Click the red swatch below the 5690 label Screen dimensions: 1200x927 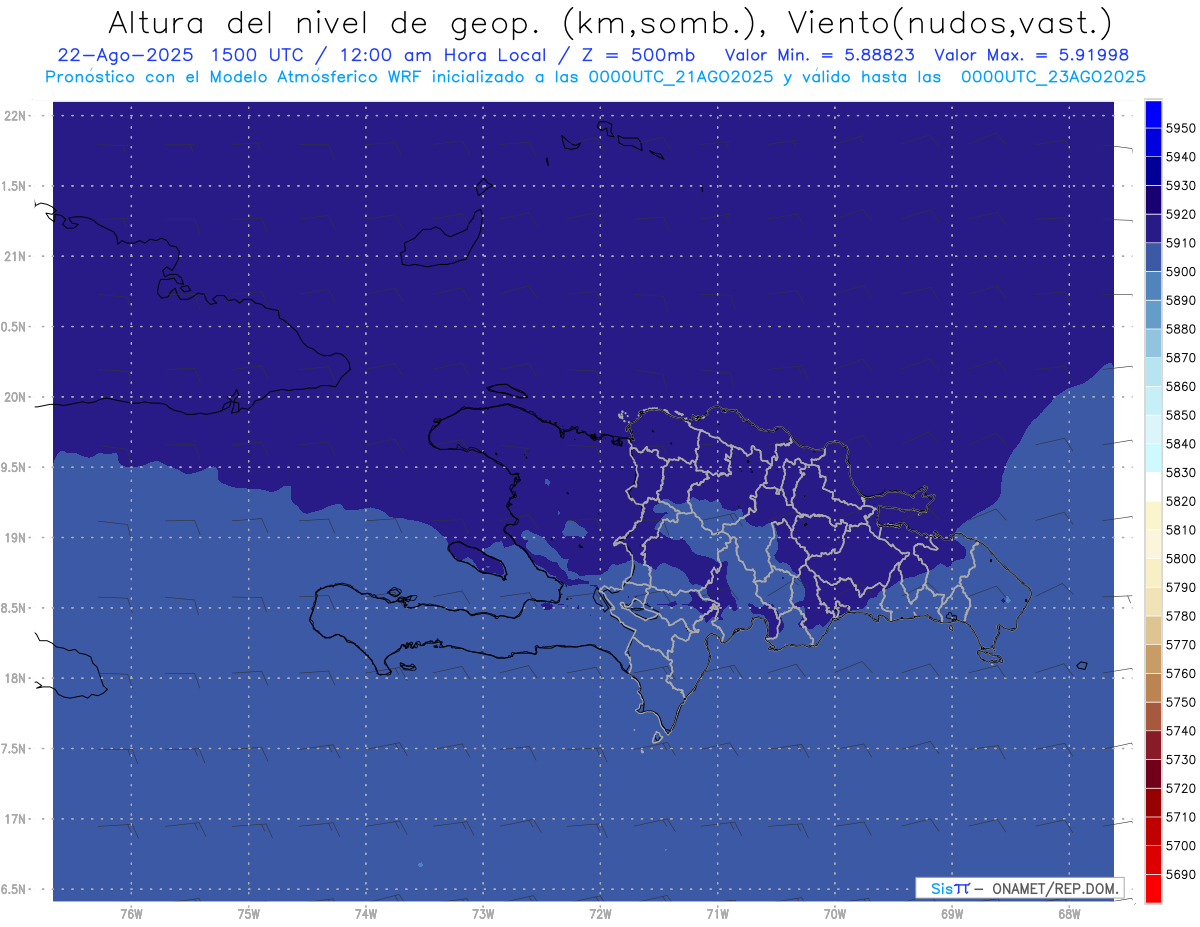click(x=1152, y=888)
